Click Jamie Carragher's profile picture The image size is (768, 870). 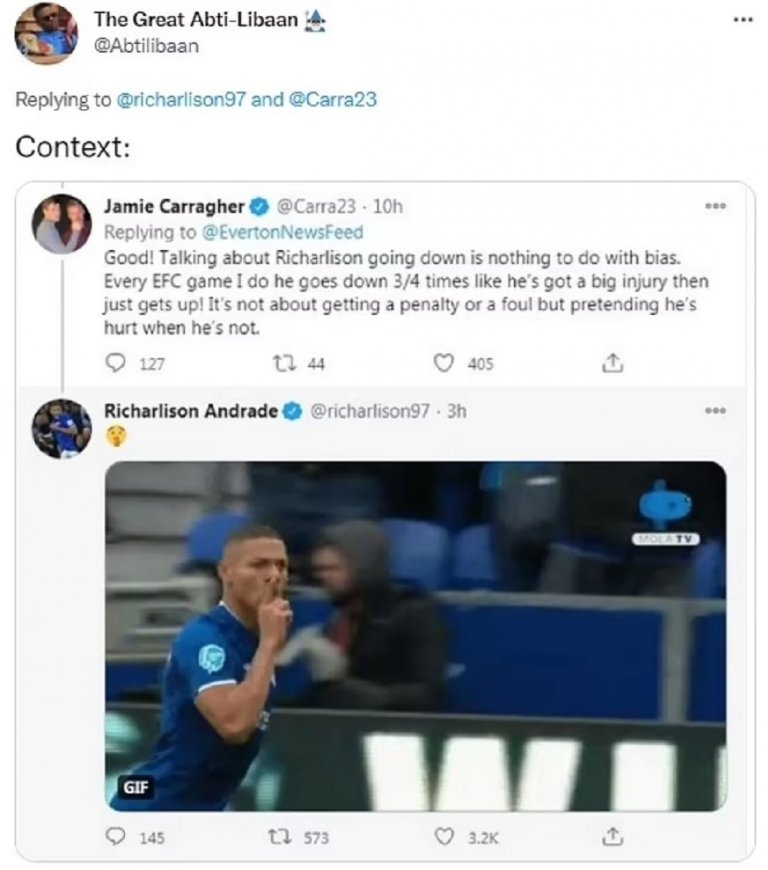pyautogui.click(x=61, y=224)
